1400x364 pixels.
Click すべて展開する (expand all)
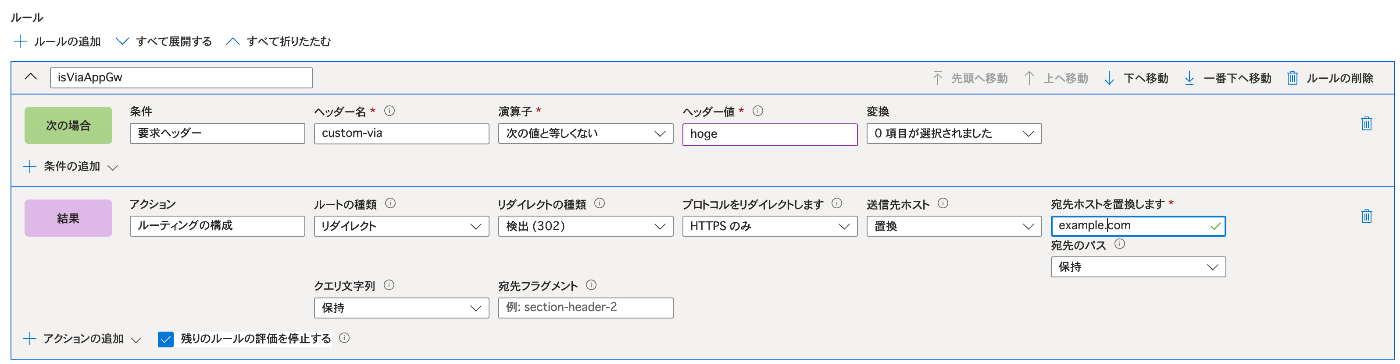(x=164, y=42)
